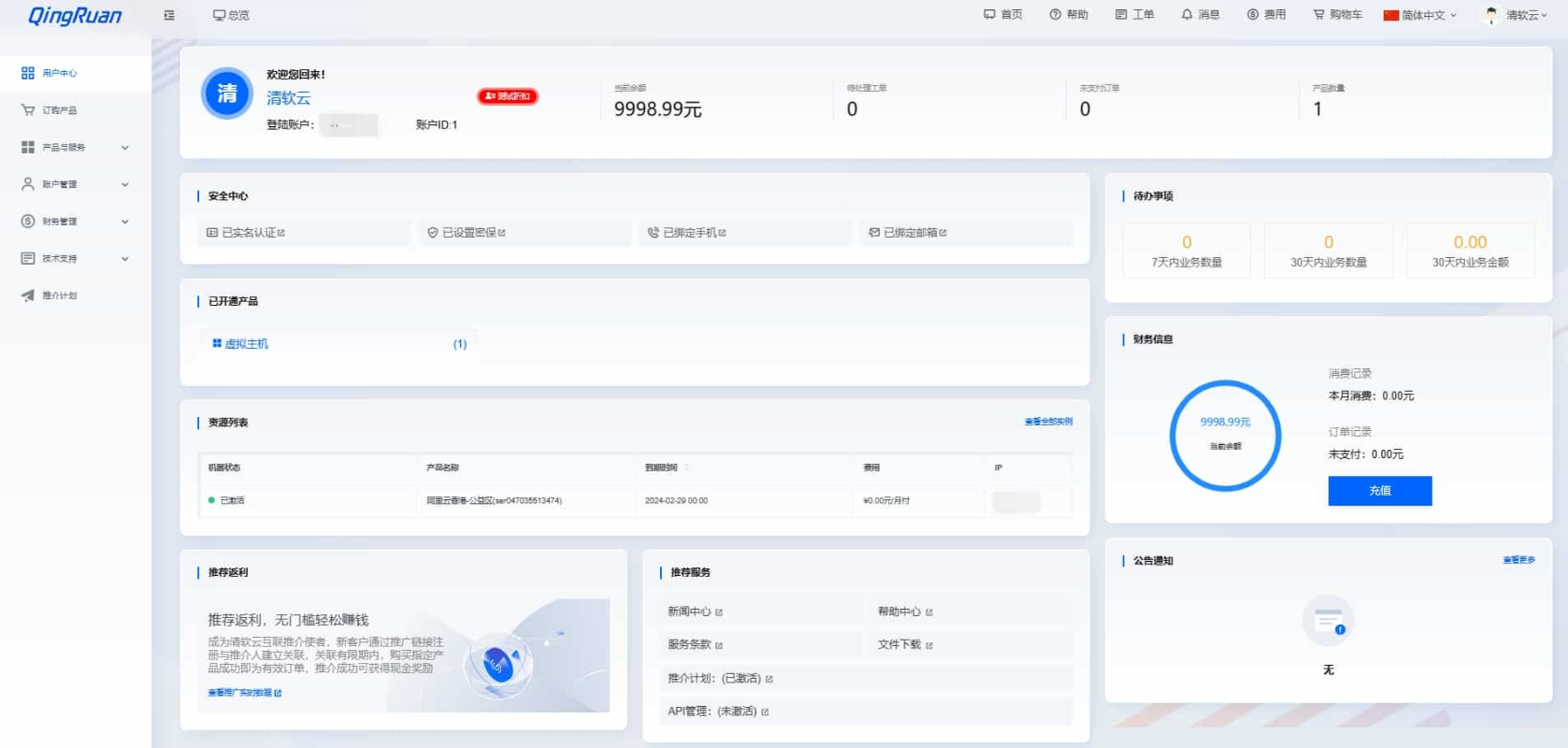The height and width of the screenshot is (748, 1568).
Task: Click the 9998.99元 current balance value
Action: pyautogui.click(x=657, y=109)
